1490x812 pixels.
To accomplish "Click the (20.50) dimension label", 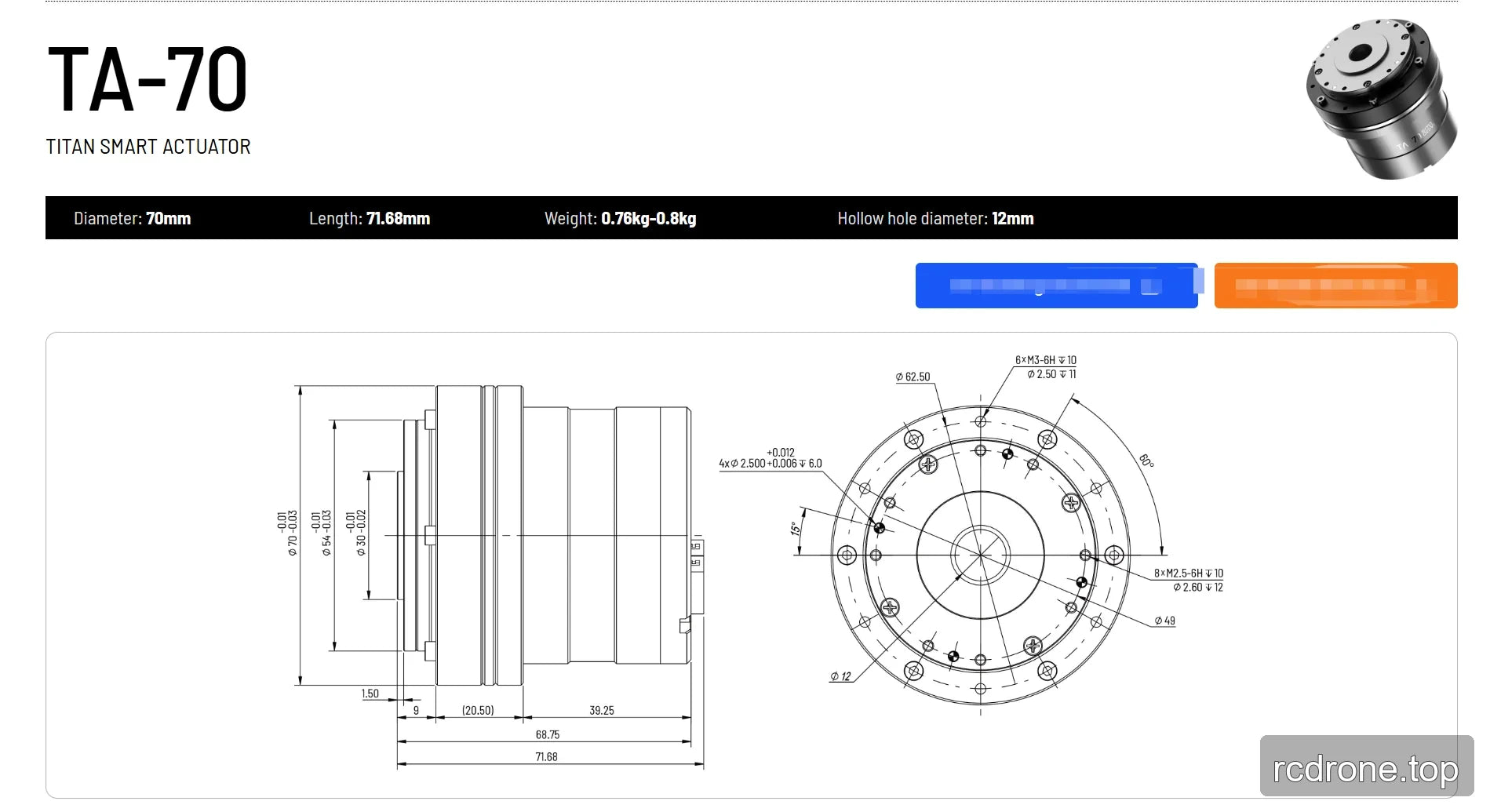I will (478, 710).
